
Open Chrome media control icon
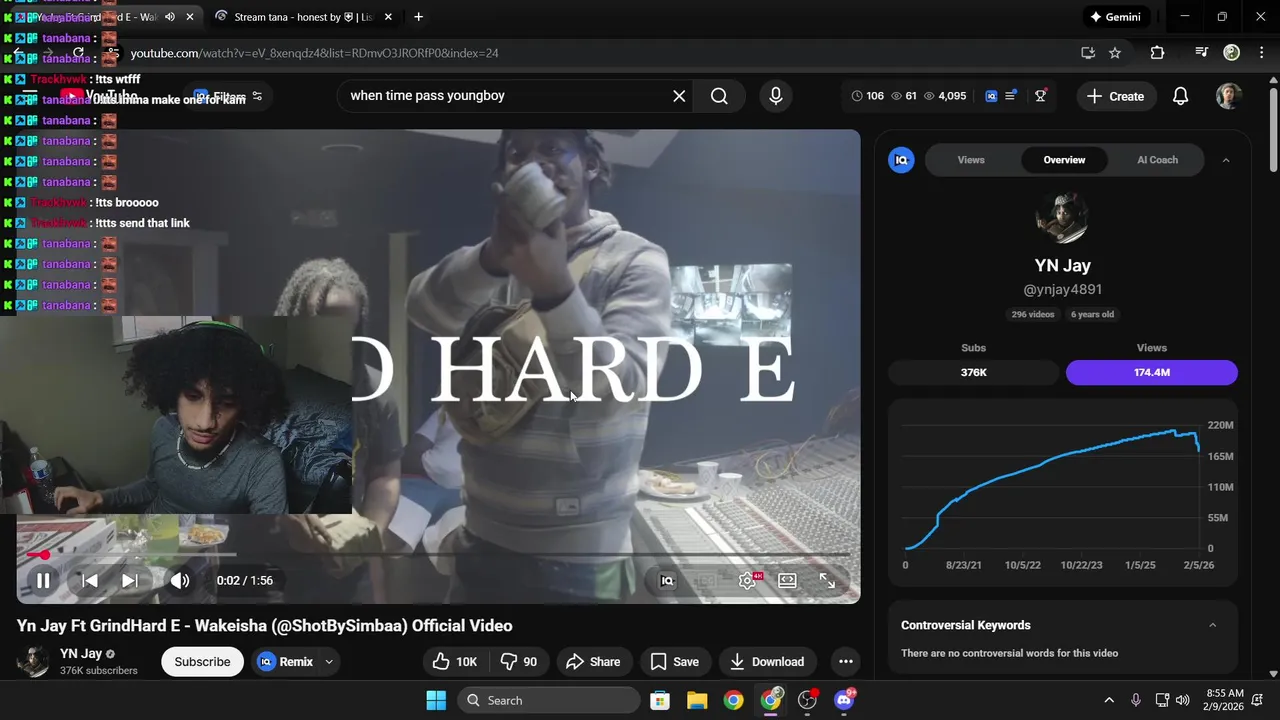[x=1202, y=53]
